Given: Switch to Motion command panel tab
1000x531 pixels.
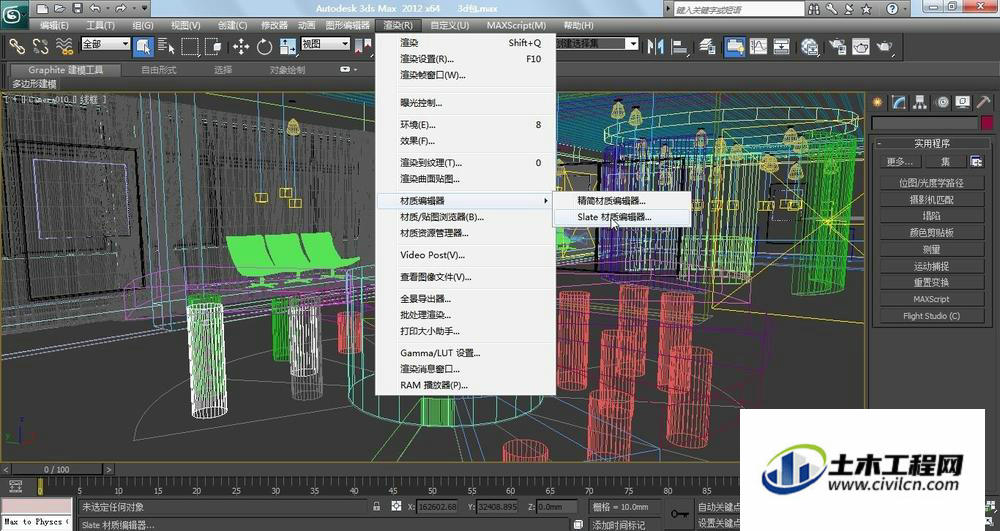Looking at the screenshot, I should [x=942, y=102].
